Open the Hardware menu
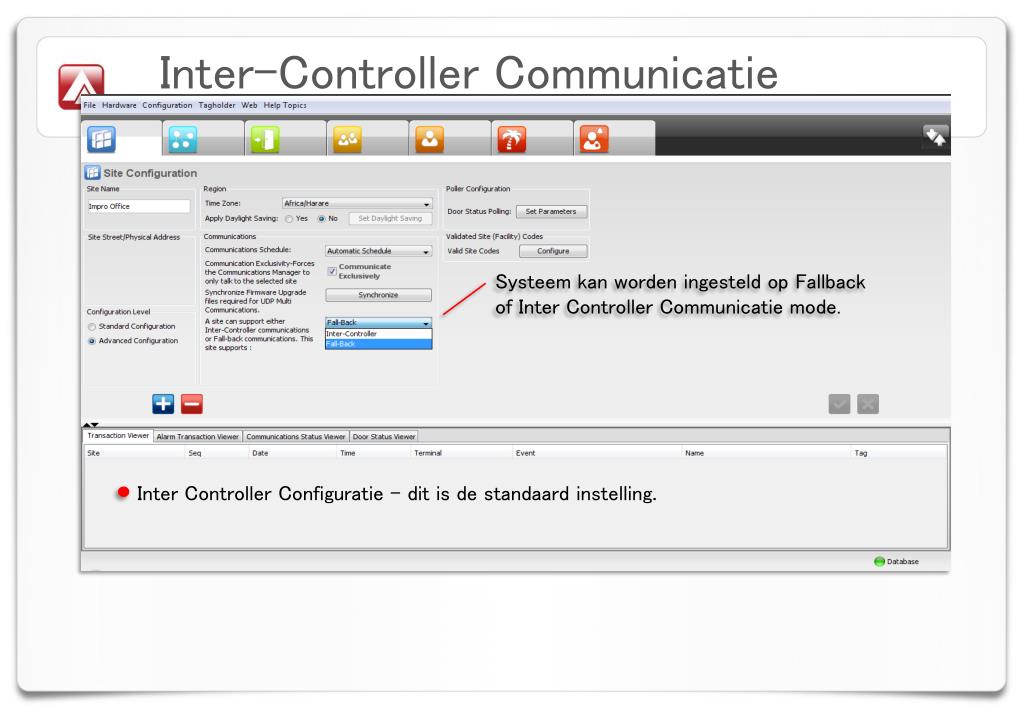The image size is (1023, 708). [119, 105]
